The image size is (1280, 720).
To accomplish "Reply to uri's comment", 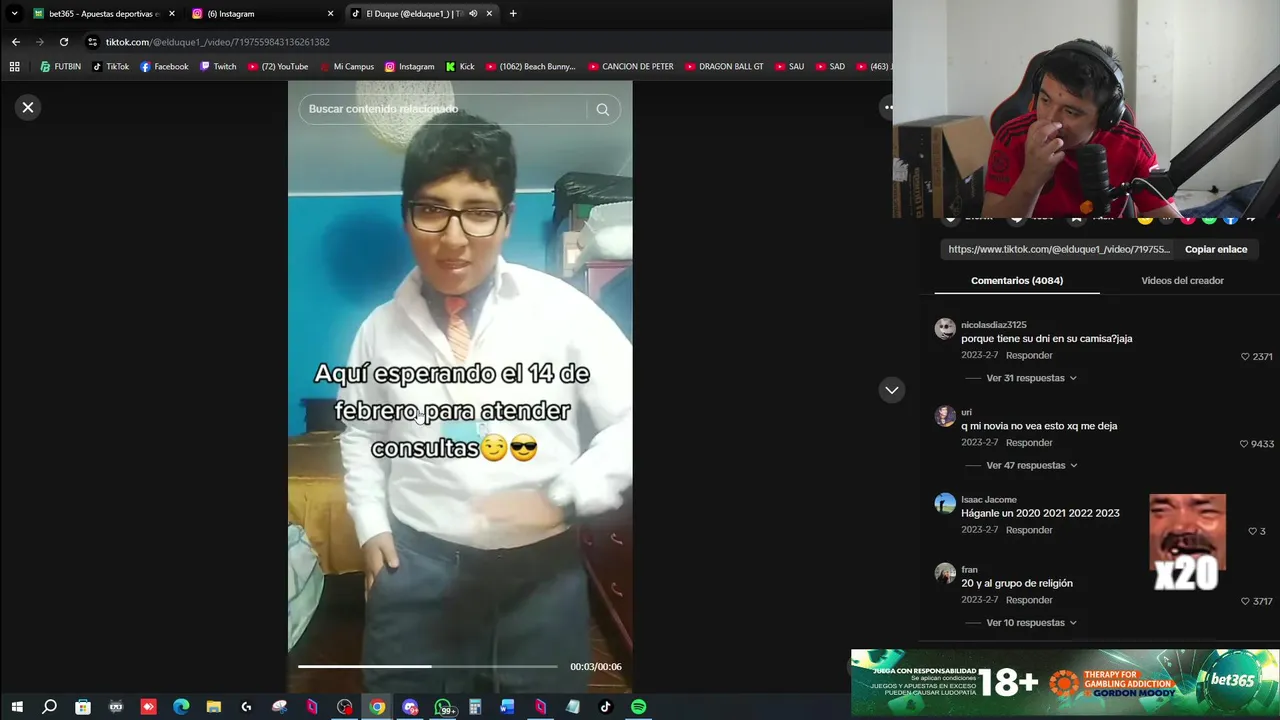I will (1029, 442).
